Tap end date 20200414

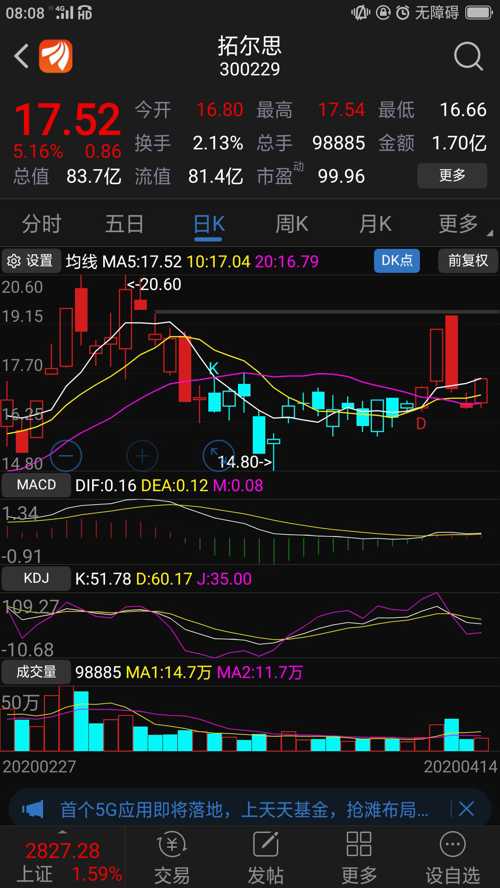(460, 767)
